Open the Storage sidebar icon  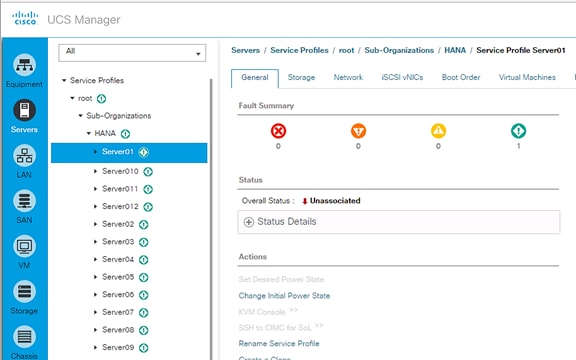(24, 291)
